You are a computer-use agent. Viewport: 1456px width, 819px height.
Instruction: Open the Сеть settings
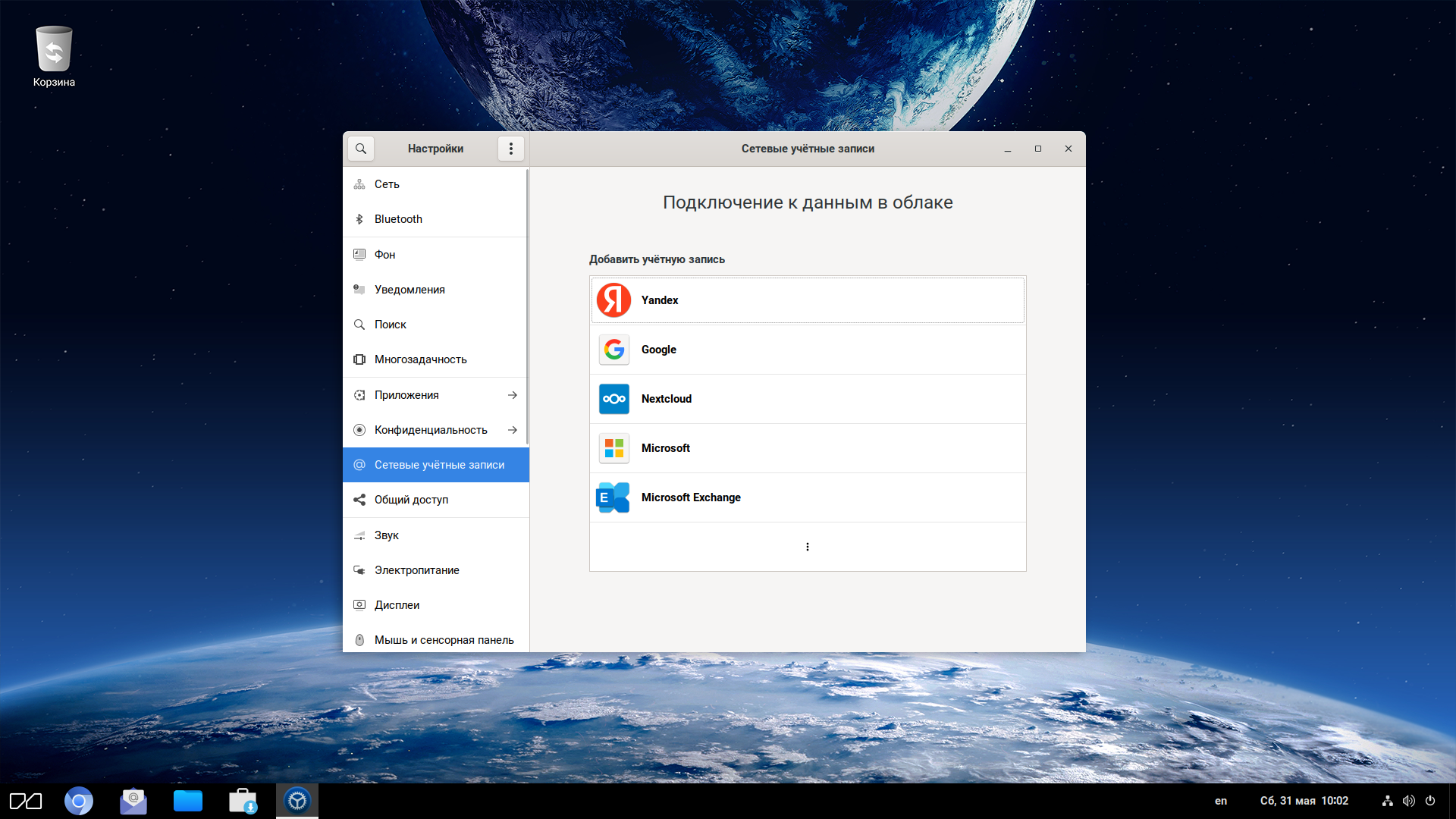click(387, 184)
